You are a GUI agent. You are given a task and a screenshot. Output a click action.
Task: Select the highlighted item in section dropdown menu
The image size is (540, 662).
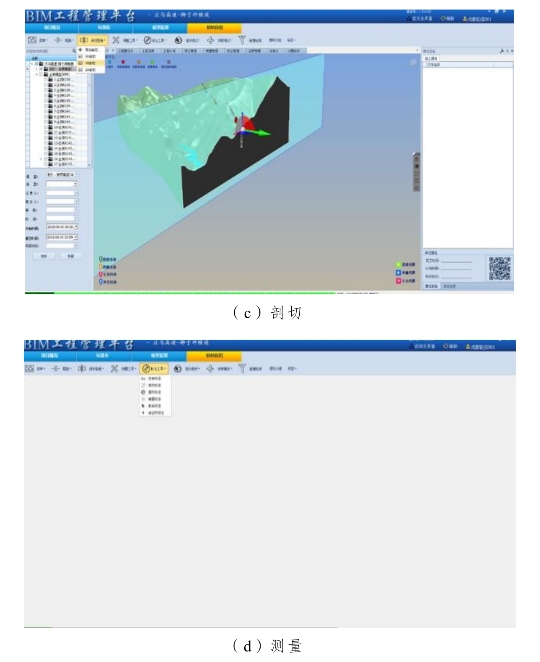(91, 63)
